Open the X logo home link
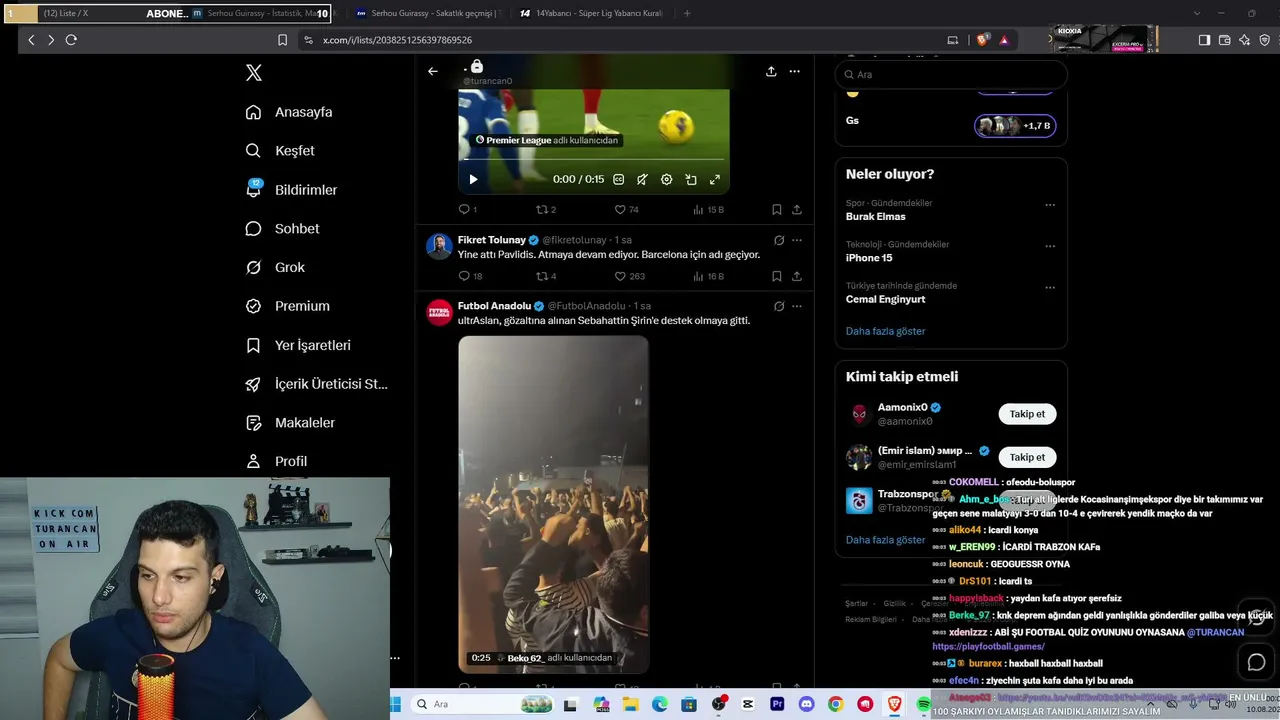This screenshot has height=720, width=1280. 254,73
